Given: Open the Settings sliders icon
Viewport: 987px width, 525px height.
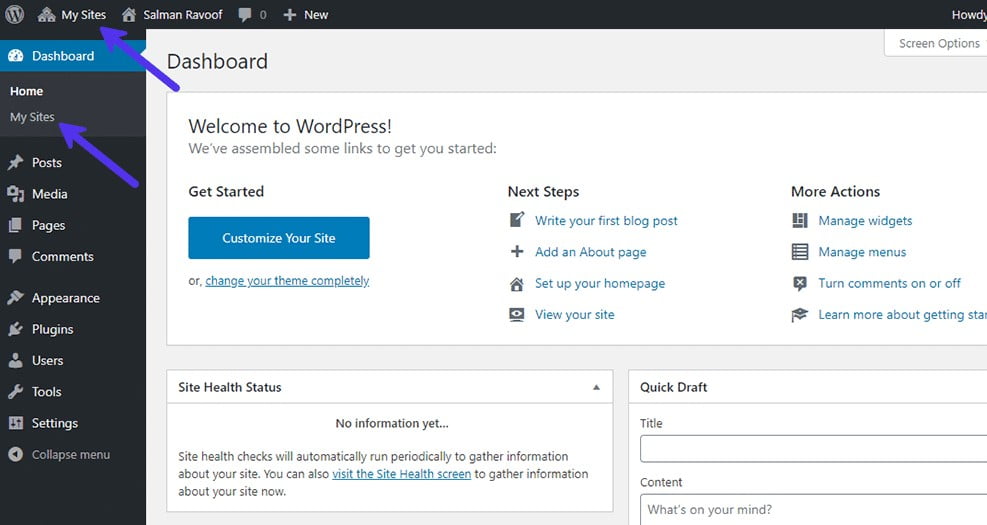Looking at the screenshot, I should point(16,423).
